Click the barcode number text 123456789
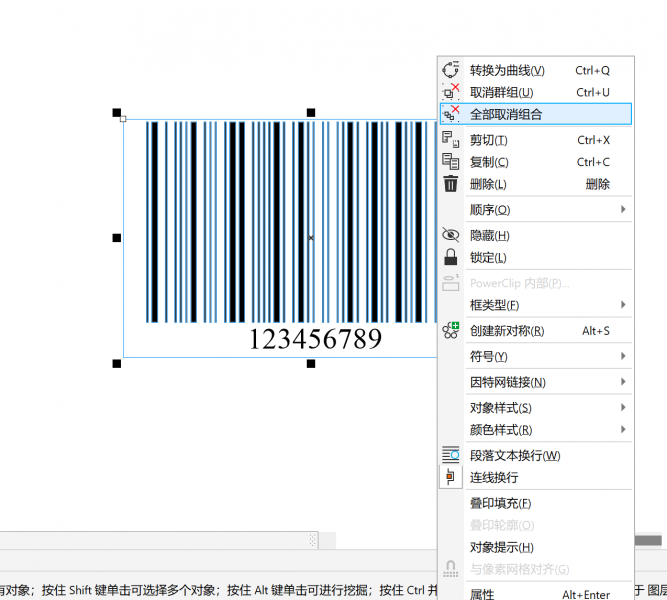This screenshot has height=600, width=667. (x=315, y=339)
